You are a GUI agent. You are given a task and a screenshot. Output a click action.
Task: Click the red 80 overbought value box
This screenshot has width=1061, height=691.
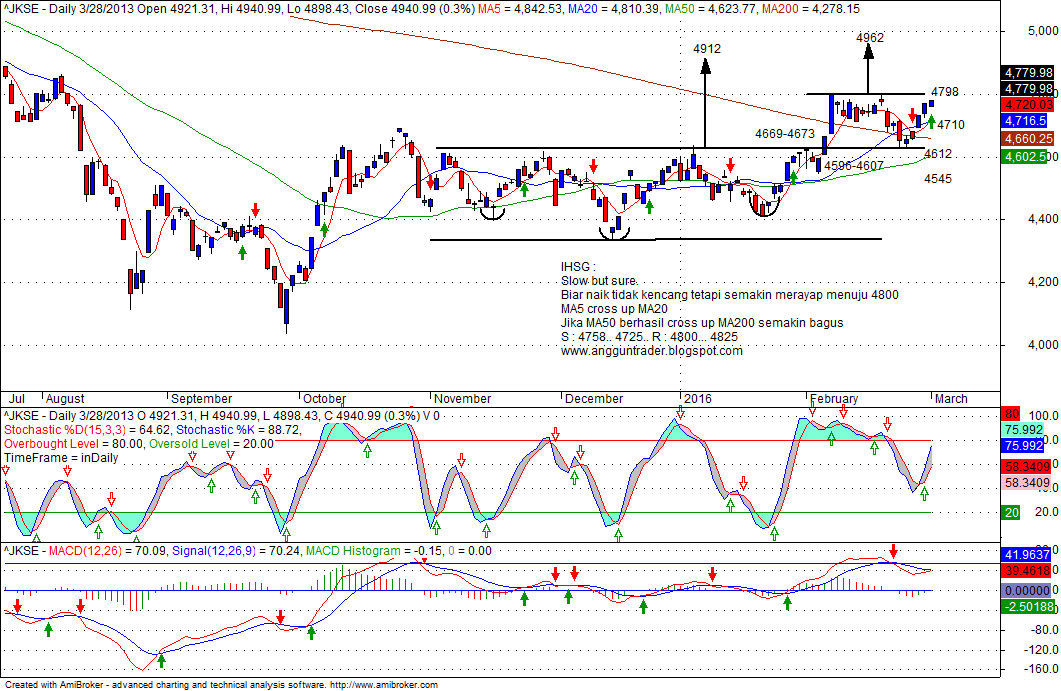(x=1011, y=414)
